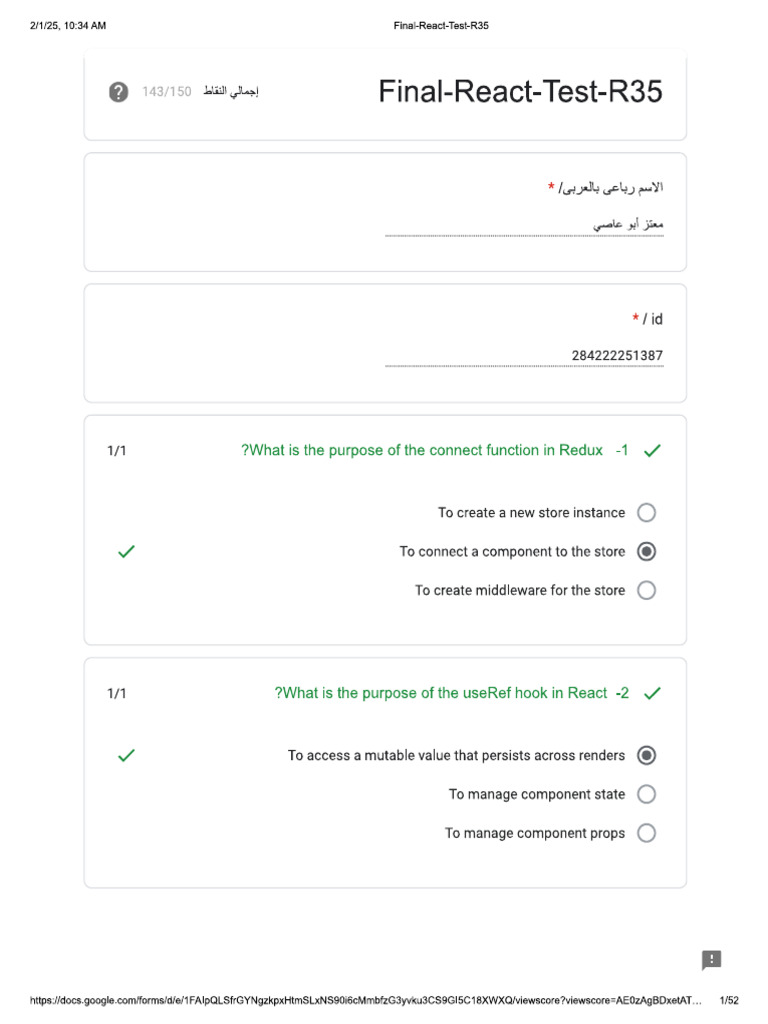Click the feedback report icon
The width and height of the screenshot is (768, 1024).
tap(711, 960)
